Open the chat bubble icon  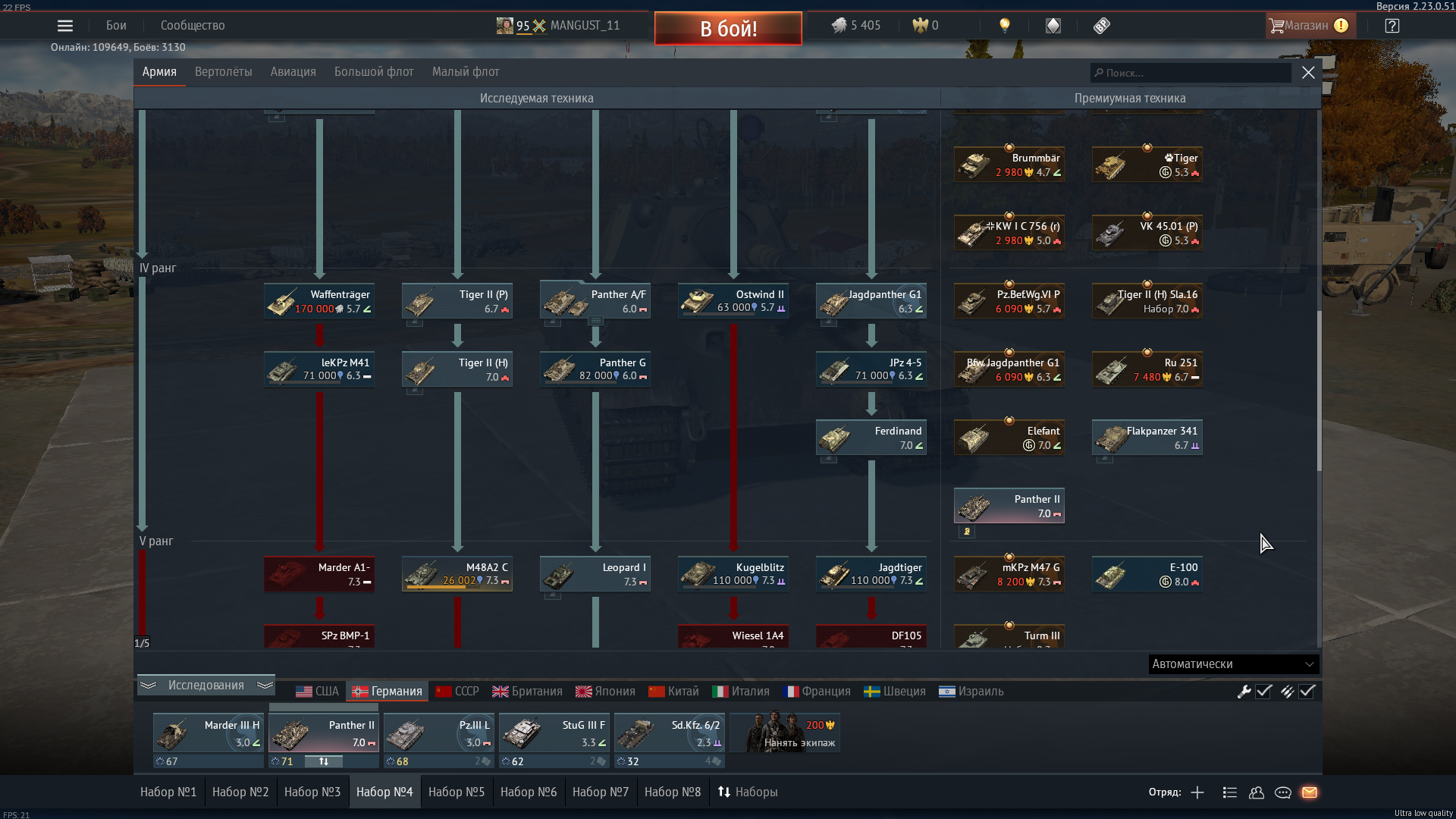(1283, 792)
